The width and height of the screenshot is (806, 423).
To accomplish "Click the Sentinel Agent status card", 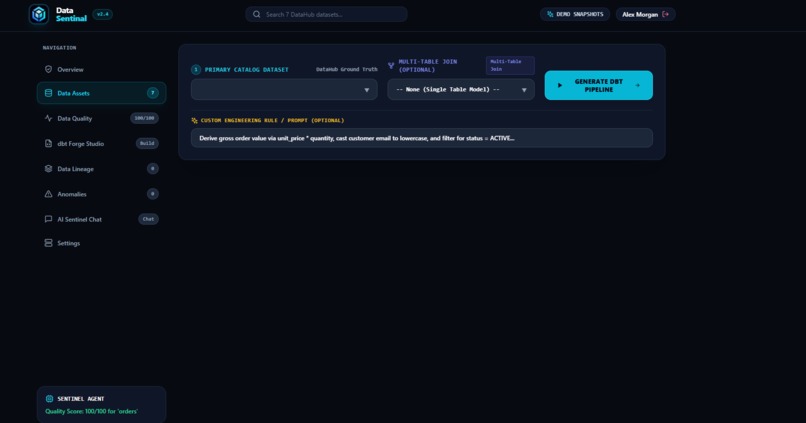I will [x=101, y=404].
